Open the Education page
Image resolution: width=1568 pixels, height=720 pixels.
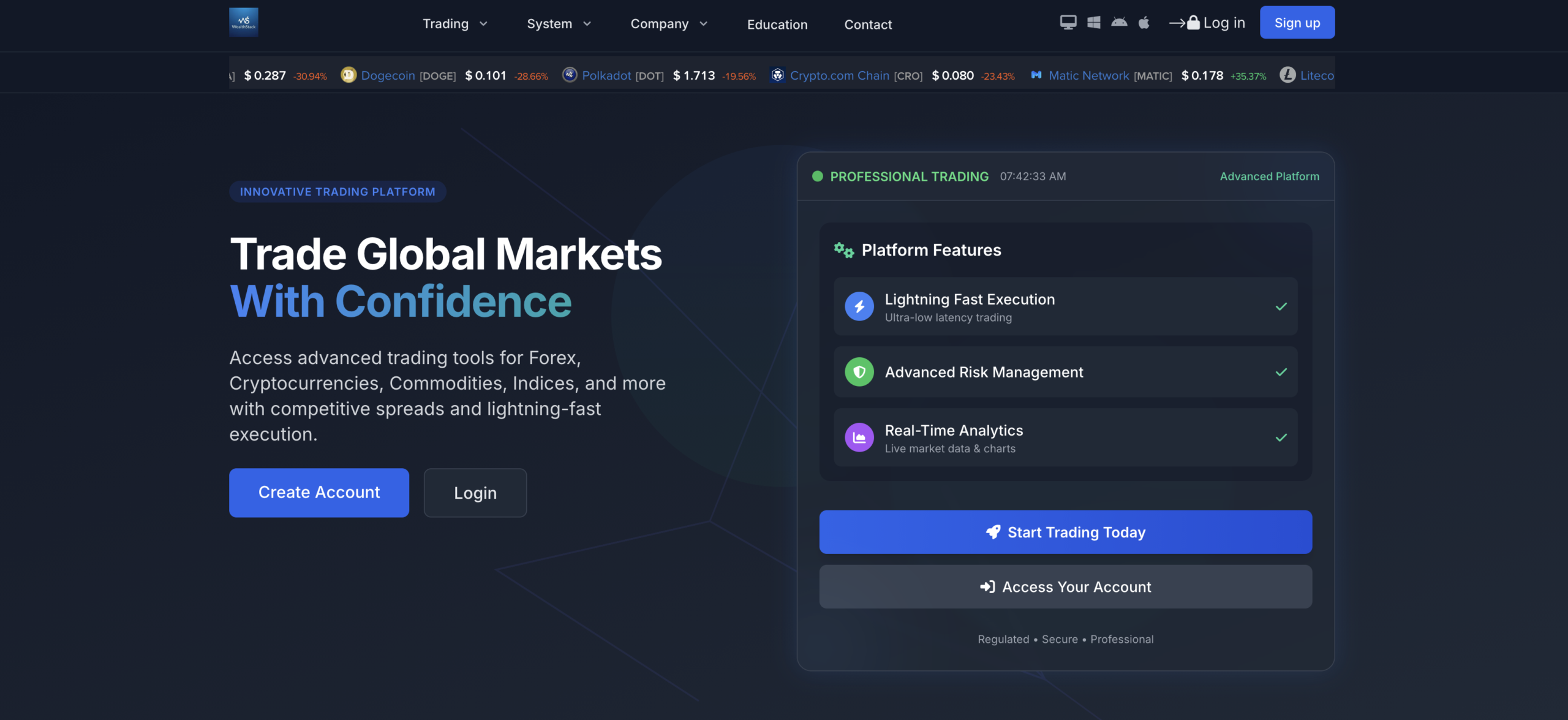[x=777, y=25]
